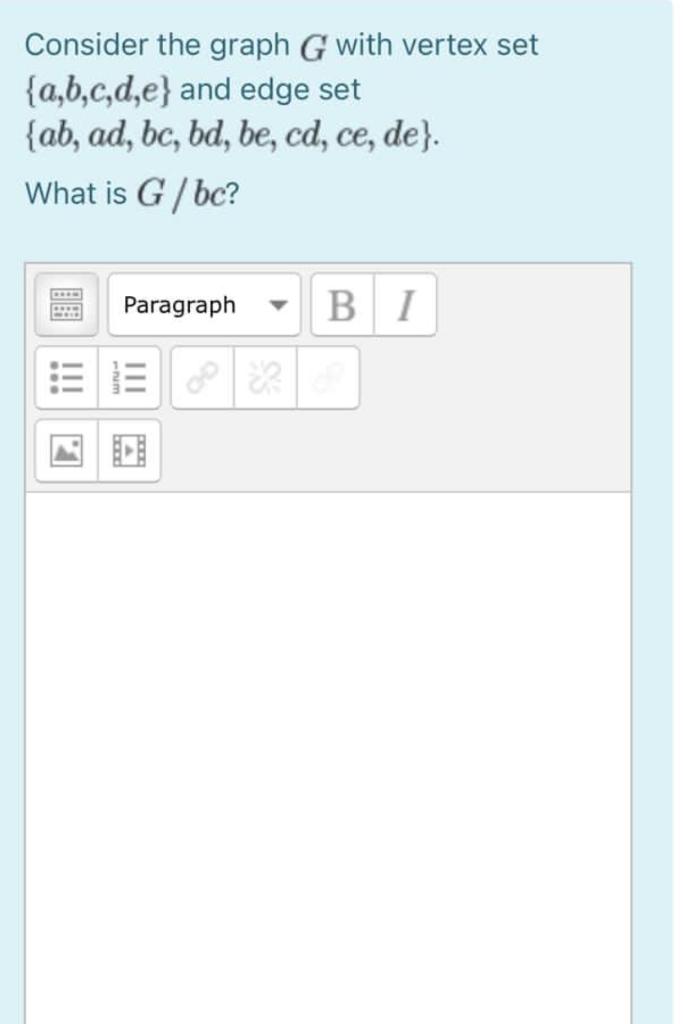The width and height of the screenshot is (683, 1024).
Task: Create a numbered list
Action: [128, 378]
